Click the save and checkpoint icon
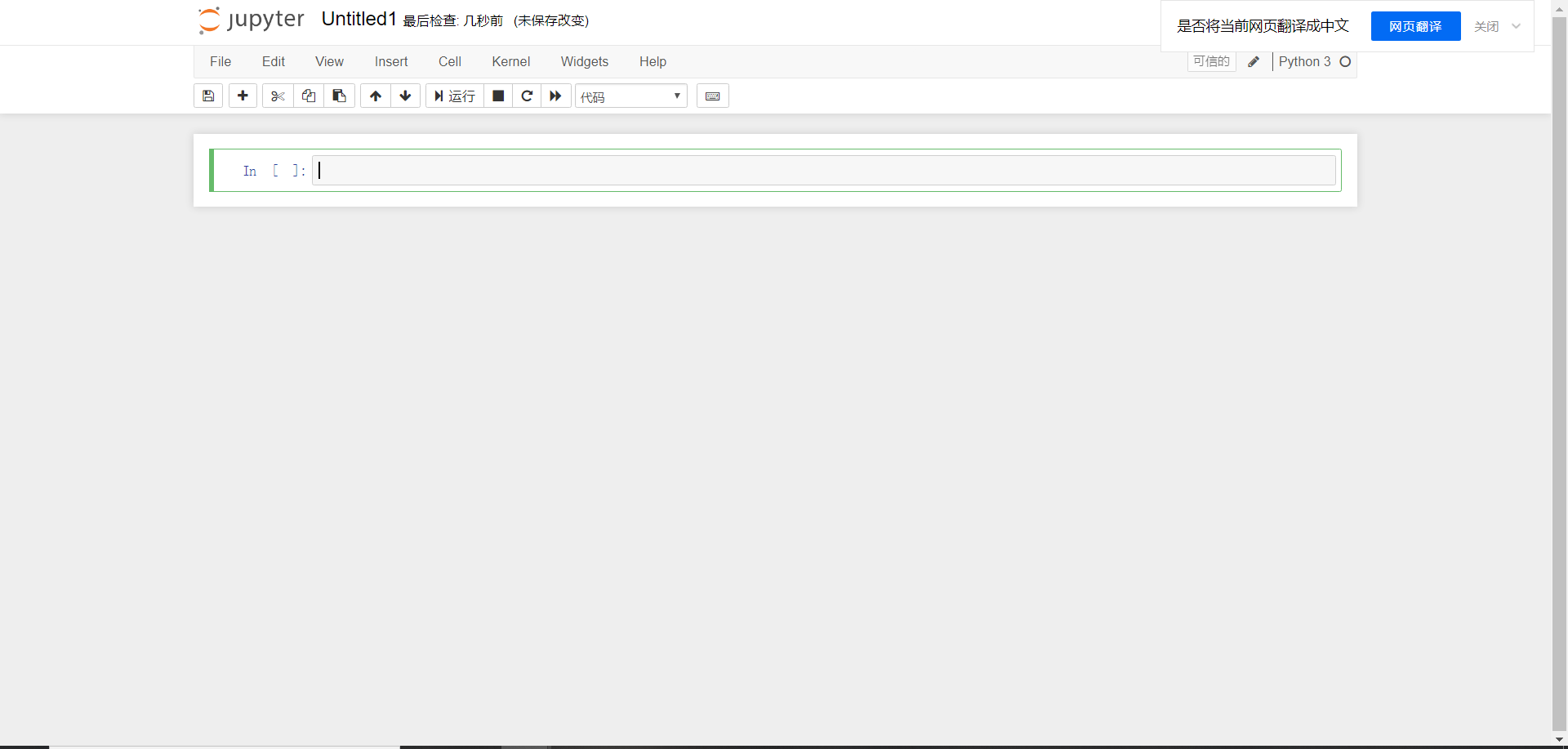The height and width of the screenshot is (749, 1568). click(x=208, y=96)
